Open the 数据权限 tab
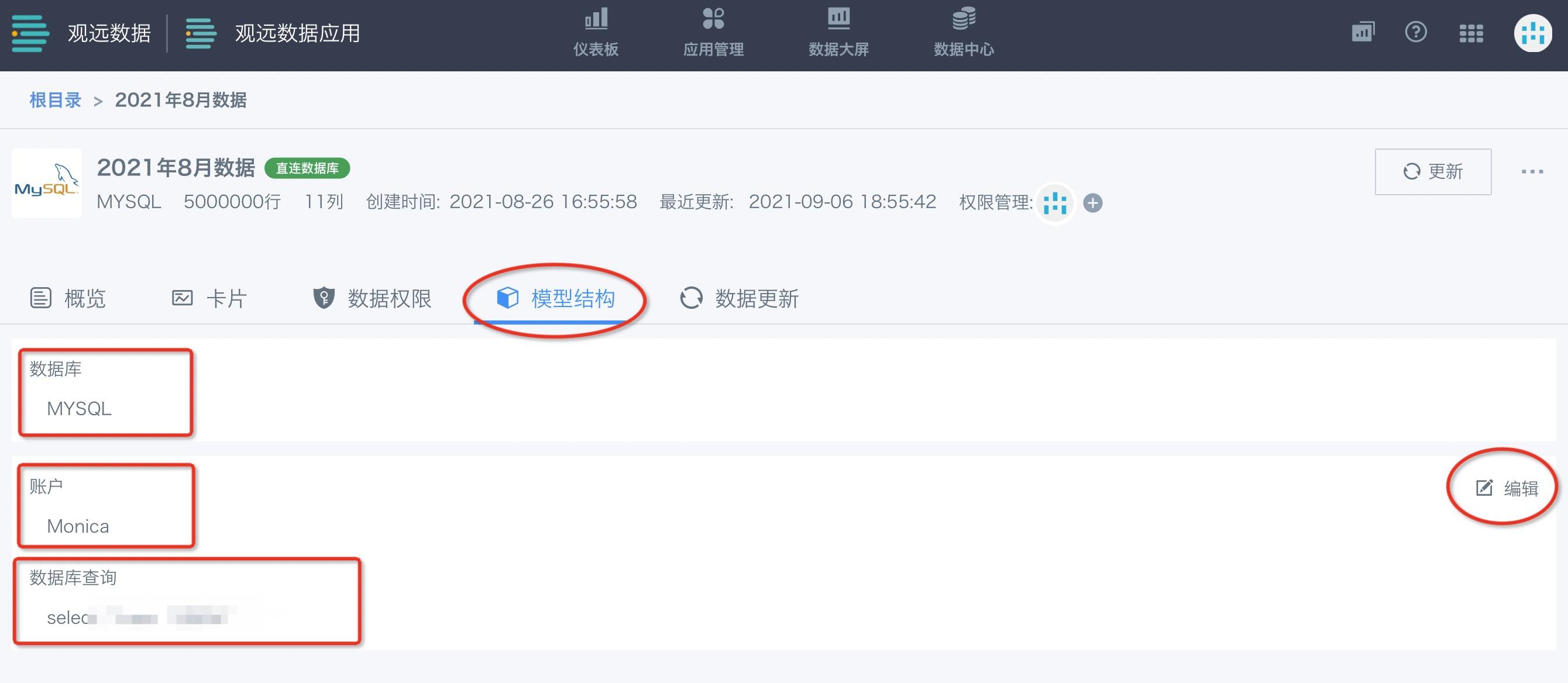 [372, 298]
